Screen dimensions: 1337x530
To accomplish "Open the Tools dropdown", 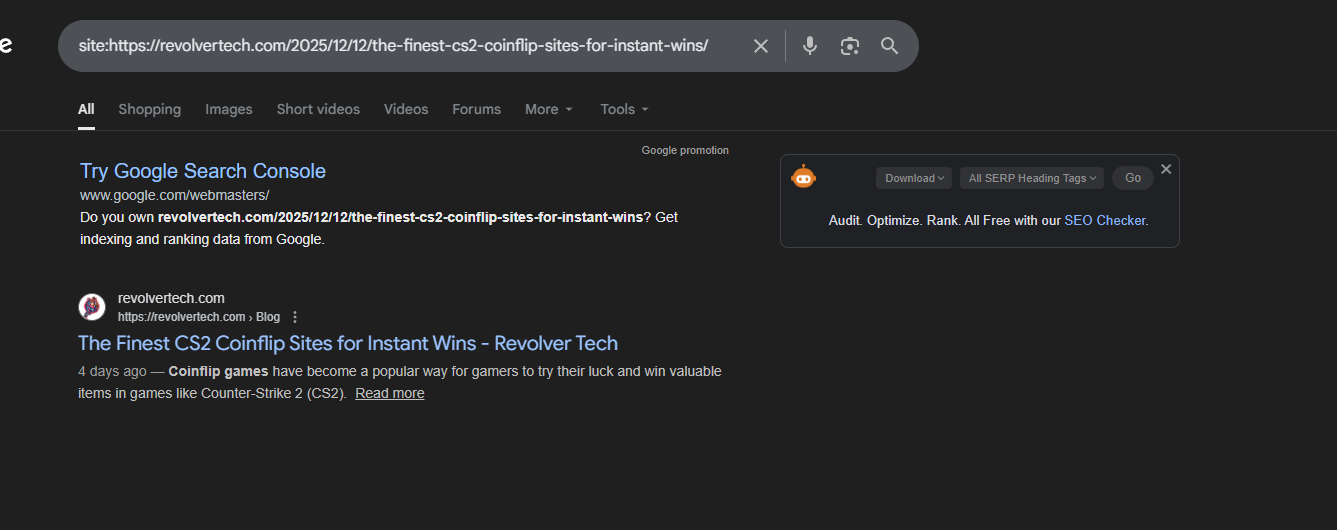I will click(x=624, y=109).
